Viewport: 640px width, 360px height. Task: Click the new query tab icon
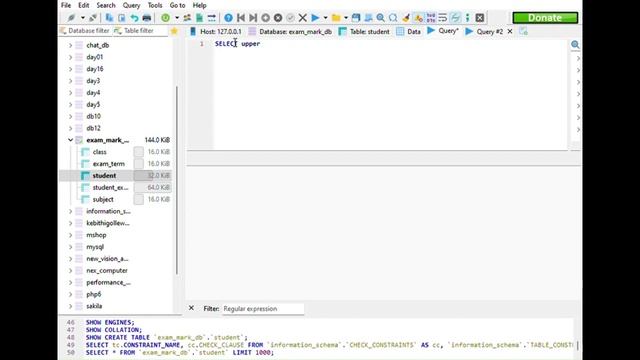pos(524,31)
